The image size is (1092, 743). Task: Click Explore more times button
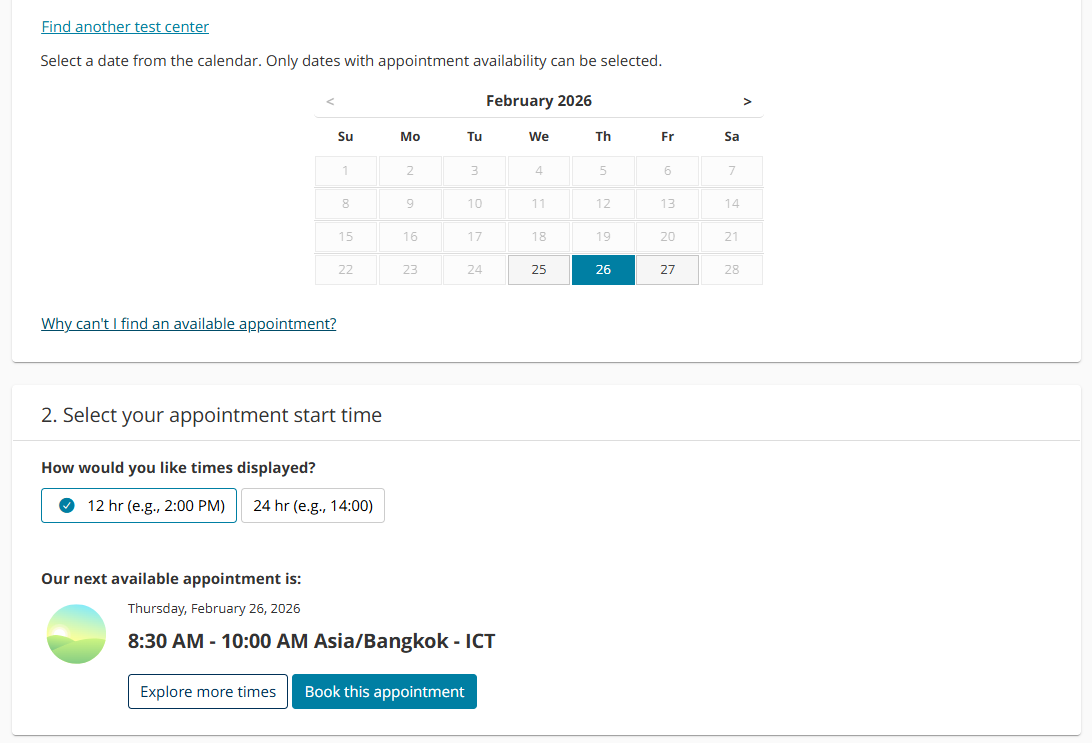tap(208, 692)
